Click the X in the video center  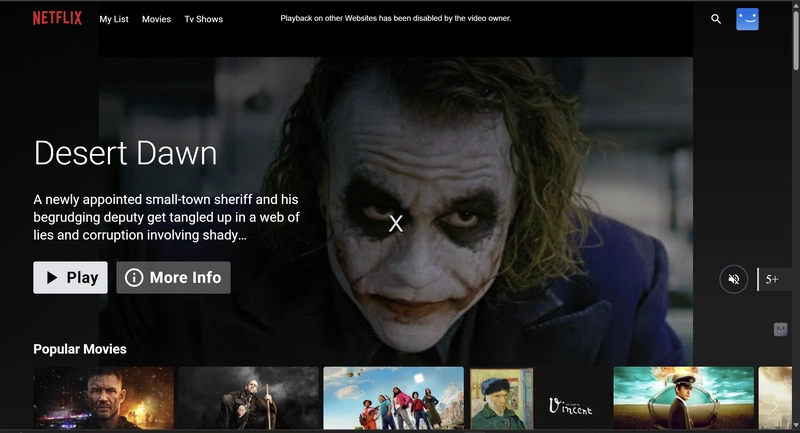[x=396, y=224]
